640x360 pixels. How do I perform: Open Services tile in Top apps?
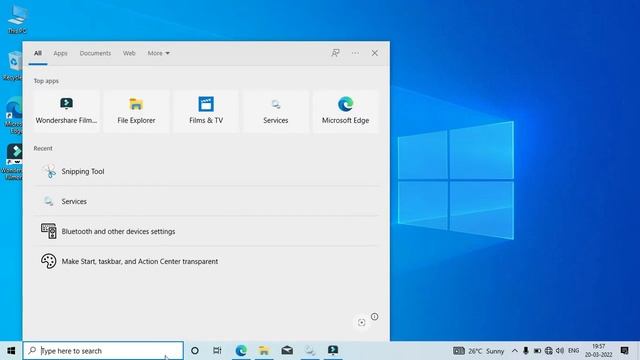[276, 111]
